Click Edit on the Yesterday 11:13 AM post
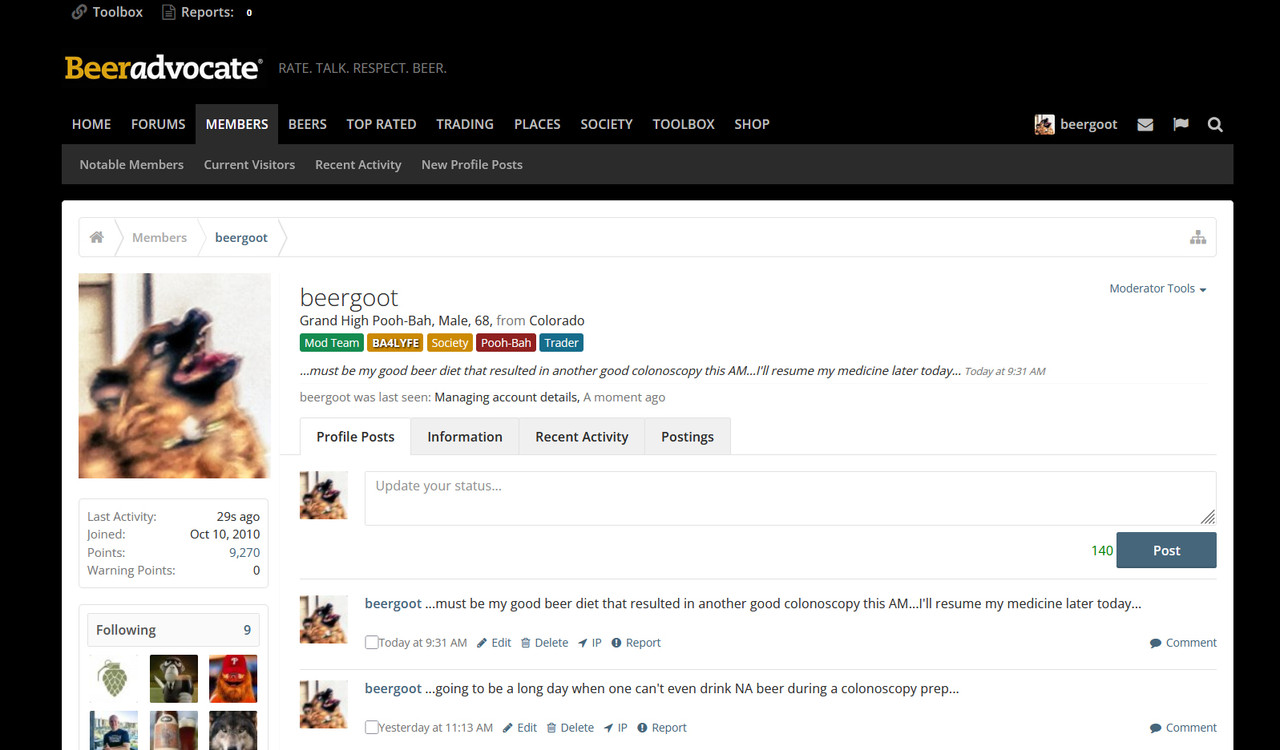The image size is (1280, 750). 520,728
